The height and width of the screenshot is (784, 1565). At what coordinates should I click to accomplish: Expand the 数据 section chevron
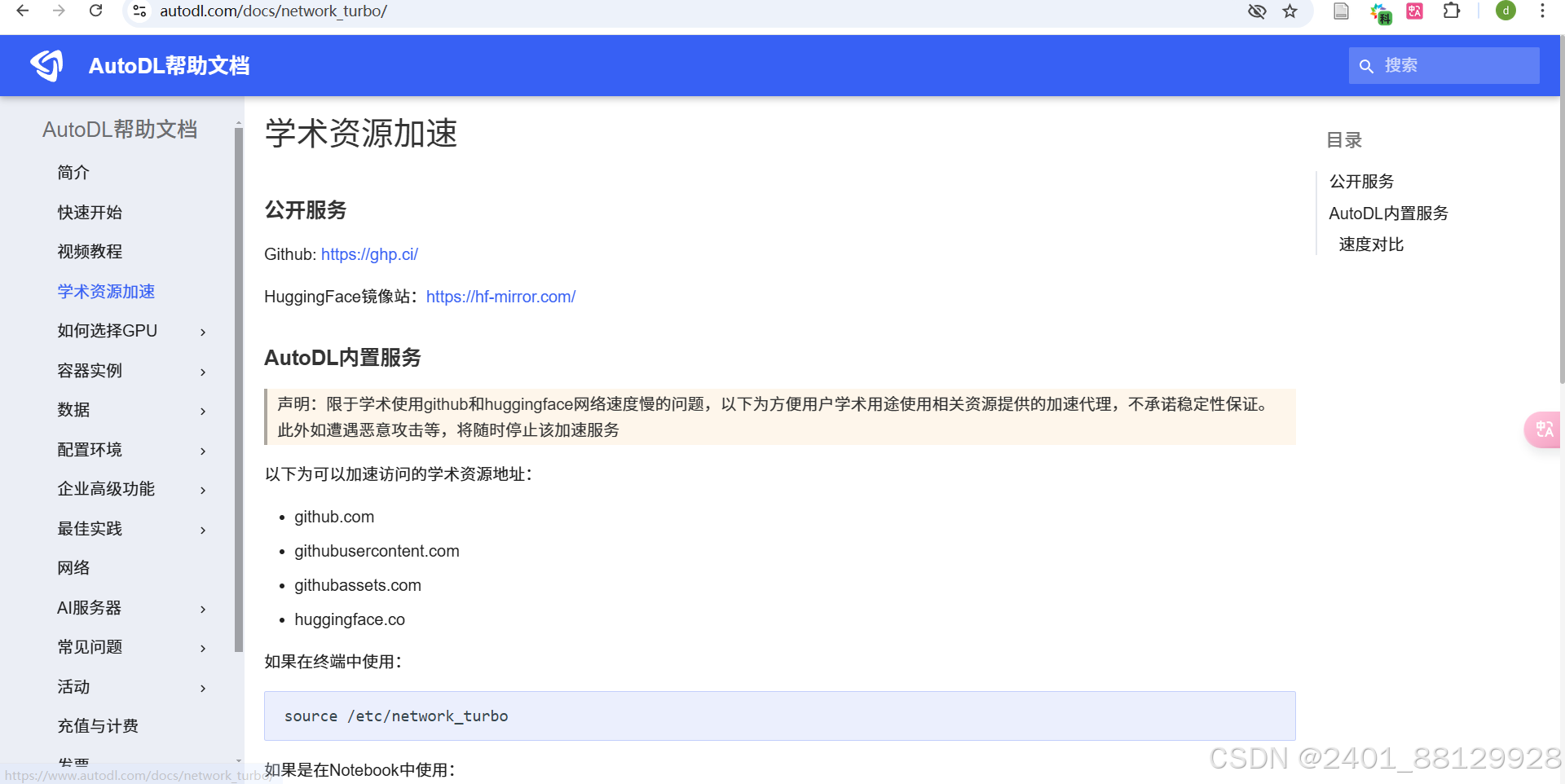tap(203, 411)
